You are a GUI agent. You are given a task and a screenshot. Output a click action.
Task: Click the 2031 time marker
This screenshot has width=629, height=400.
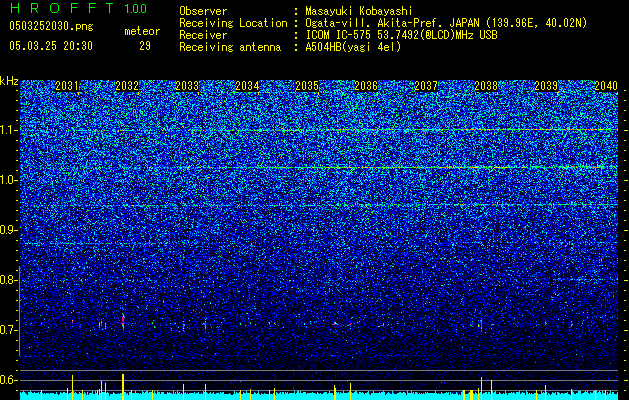click(x=67, y=86)
